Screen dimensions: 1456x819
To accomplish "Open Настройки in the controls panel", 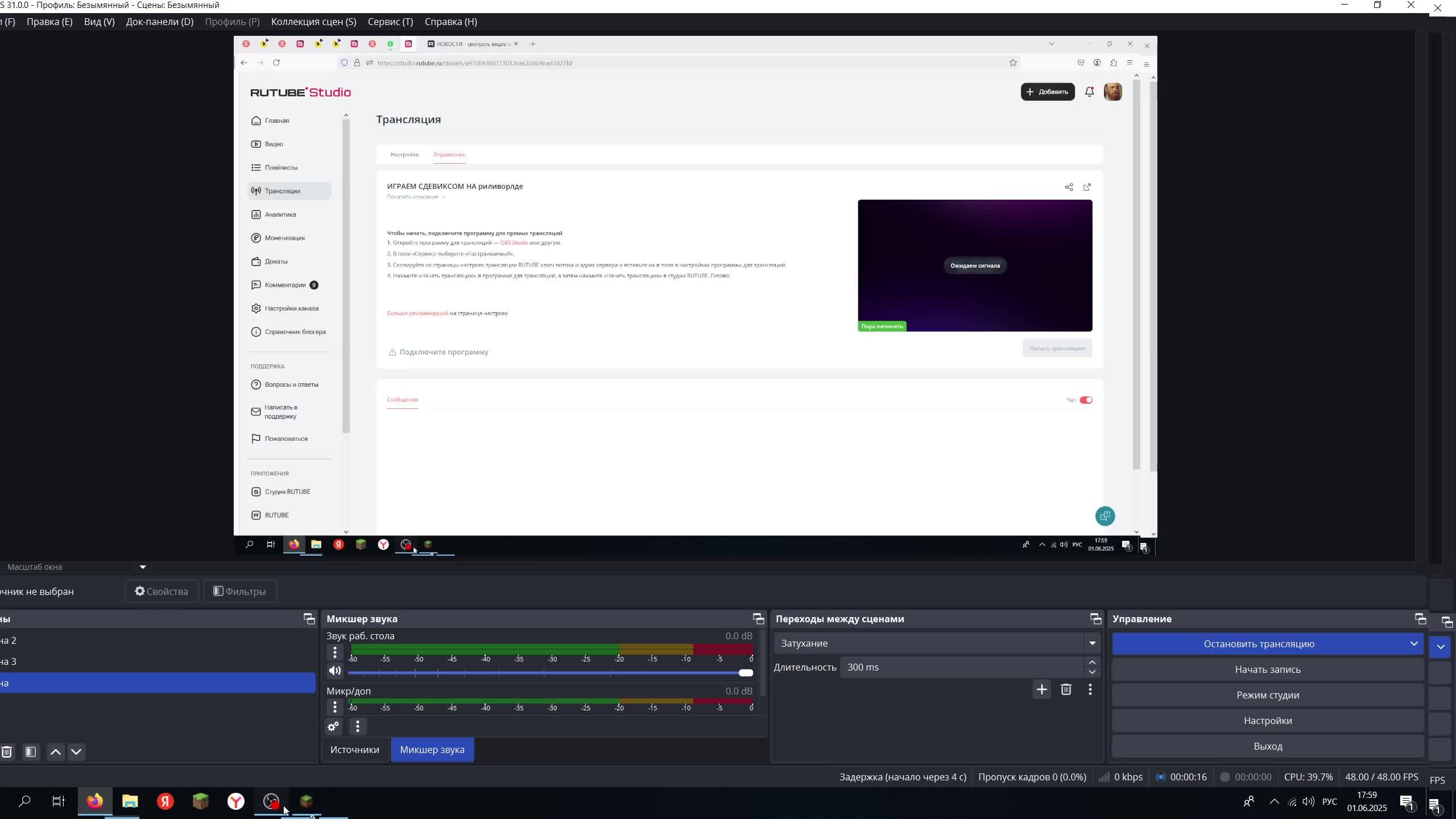I will click(1267, 721).
